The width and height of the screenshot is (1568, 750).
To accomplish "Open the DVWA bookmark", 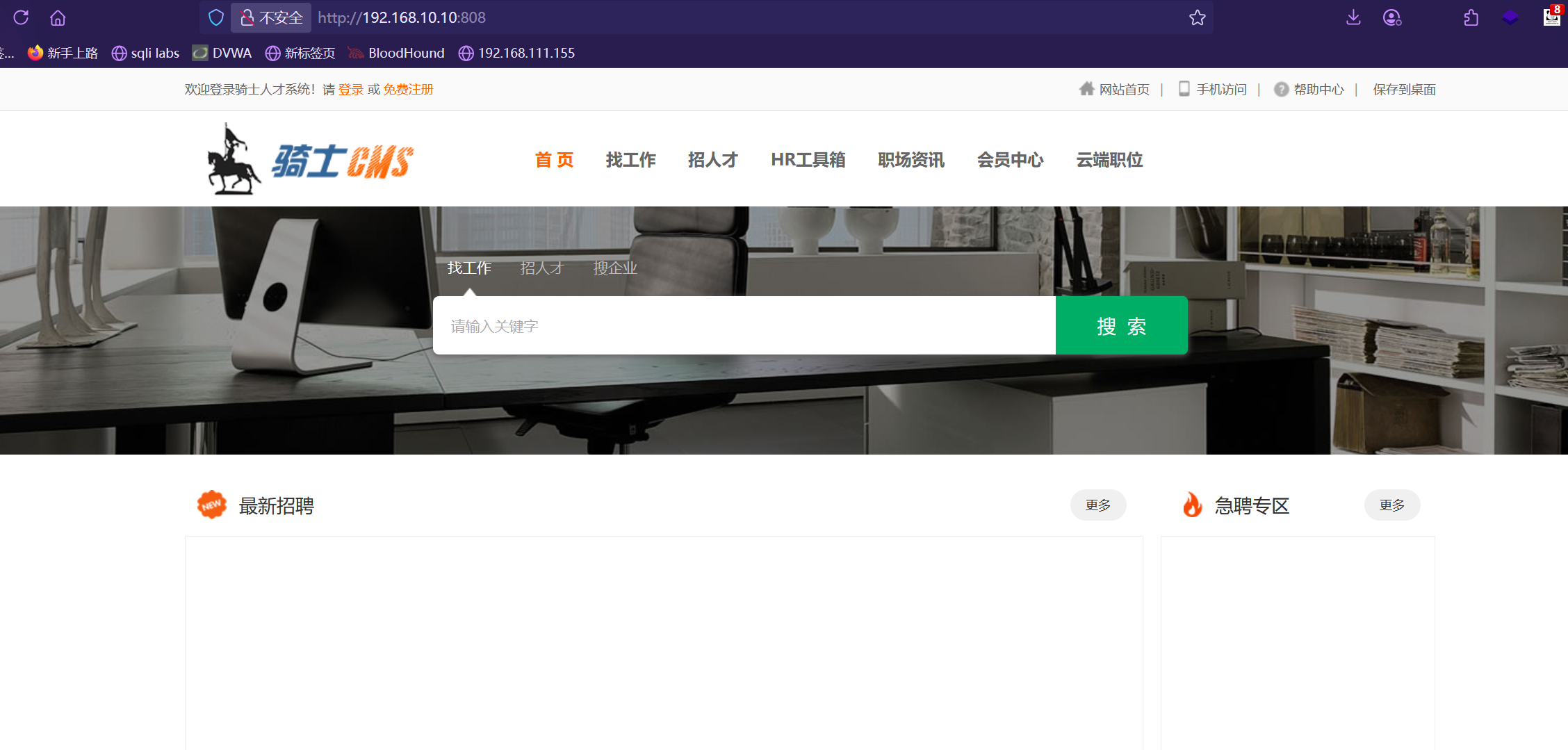I will (x=222, y=53).
